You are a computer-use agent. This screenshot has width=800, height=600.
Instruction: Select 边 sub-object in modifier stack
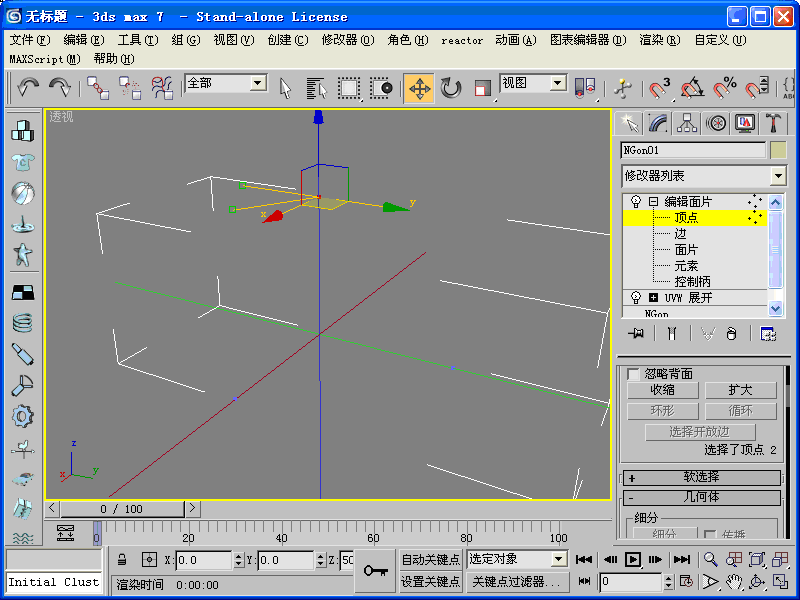tap(680, 233)
